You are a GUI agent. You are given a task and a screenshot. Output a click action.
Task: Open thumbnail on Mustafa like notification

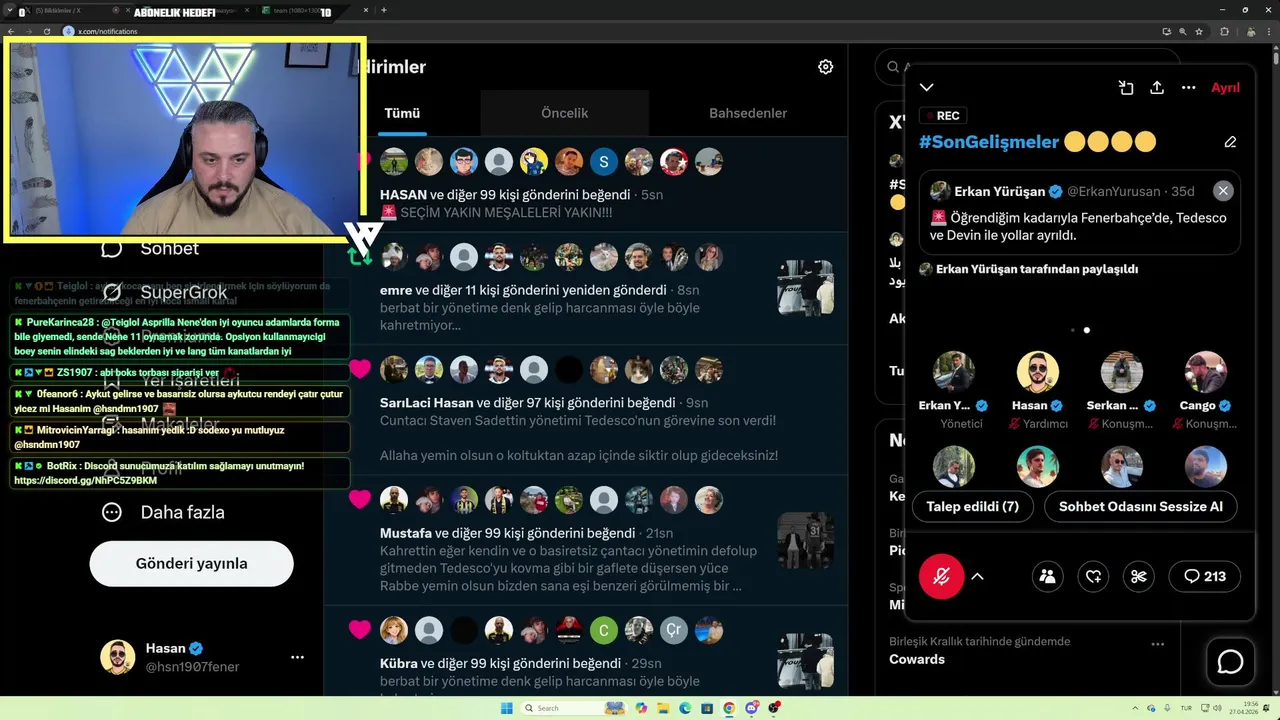pos(805,540)
